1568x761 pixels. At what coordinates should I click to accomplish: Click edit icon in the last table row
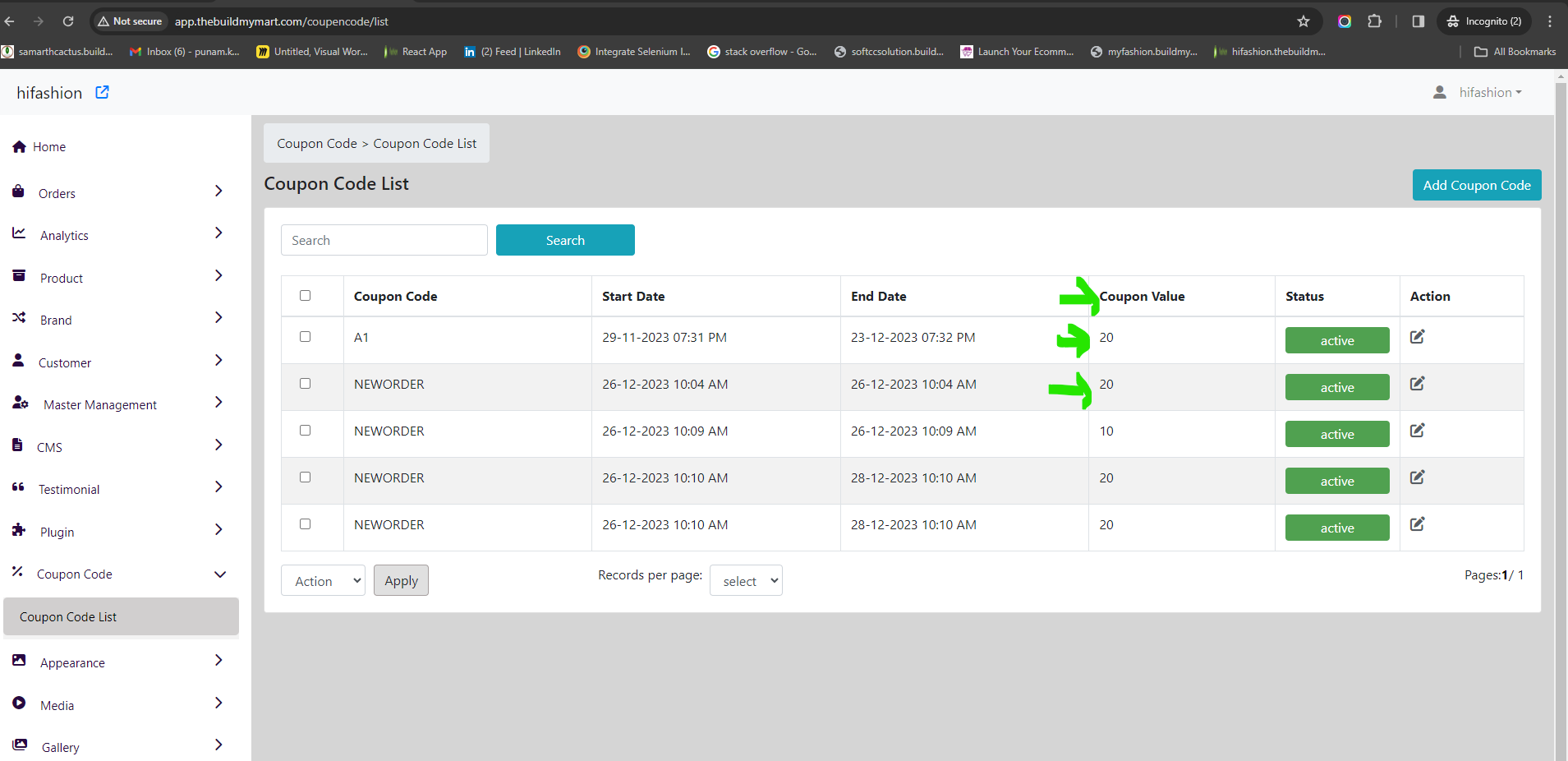(1418, 523)
